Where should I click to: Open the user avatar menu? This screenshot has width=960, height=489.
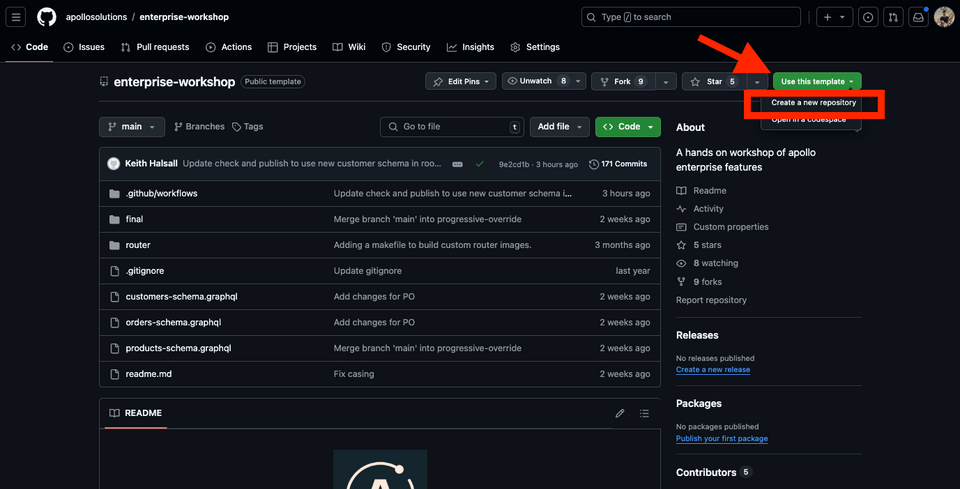tap(943, 17)
